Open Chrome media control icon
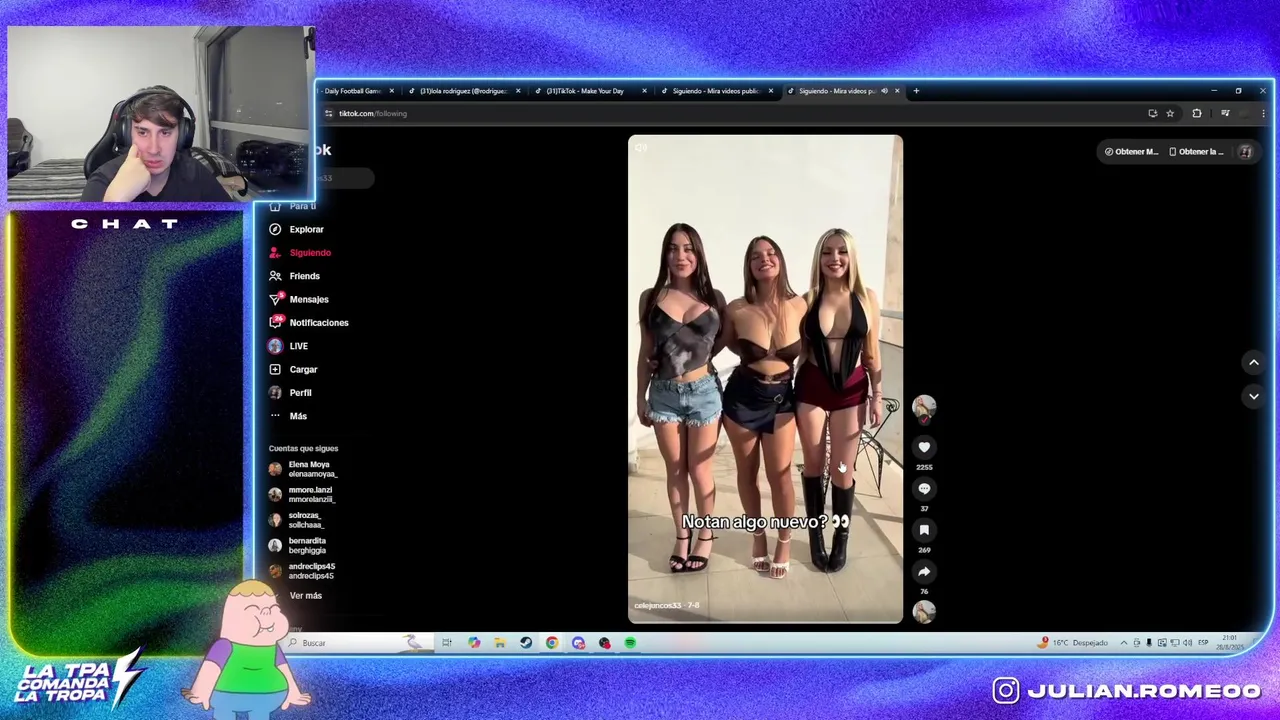Image resolution: width=1280 pixels, height=720 pixels. click(x=1225, y=113)
